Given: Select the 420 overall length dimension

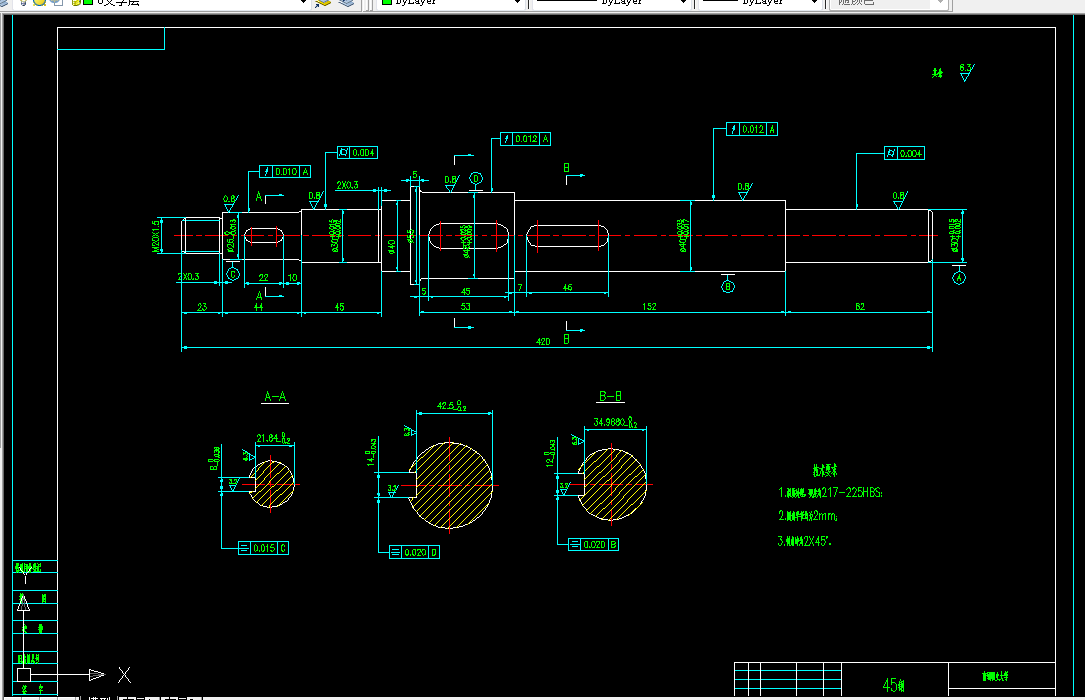Looking at the screenshot, I should [543, 342].
